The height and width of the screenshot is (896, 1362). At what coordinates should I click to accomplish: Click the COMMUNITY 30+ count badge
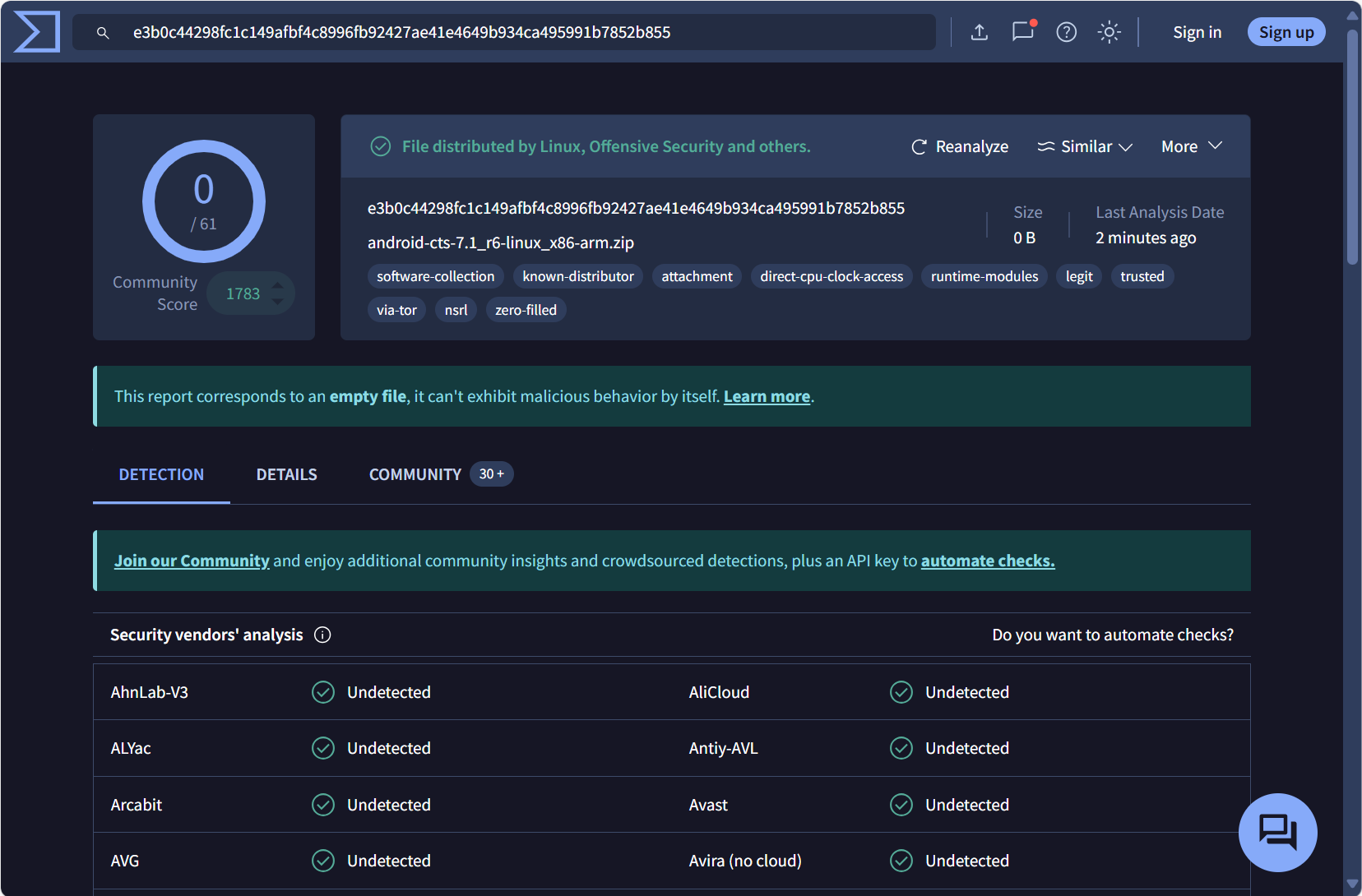click(492, 474)
